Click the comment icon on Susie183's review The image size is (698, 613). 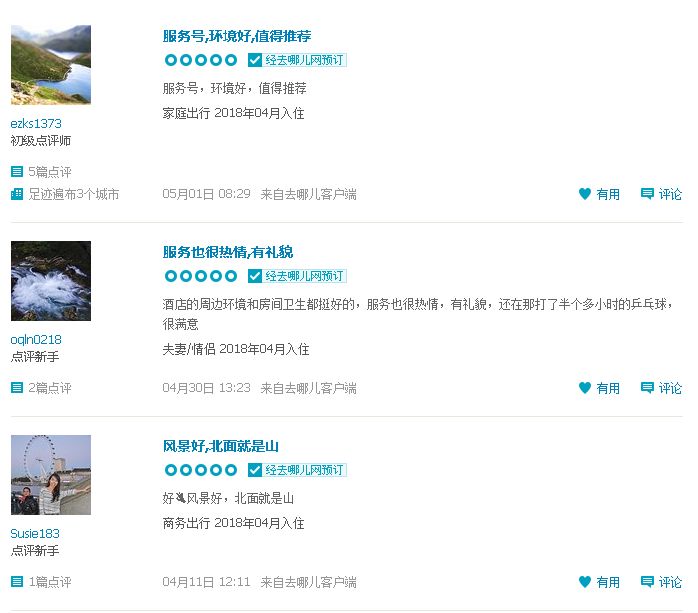[647, 581]
